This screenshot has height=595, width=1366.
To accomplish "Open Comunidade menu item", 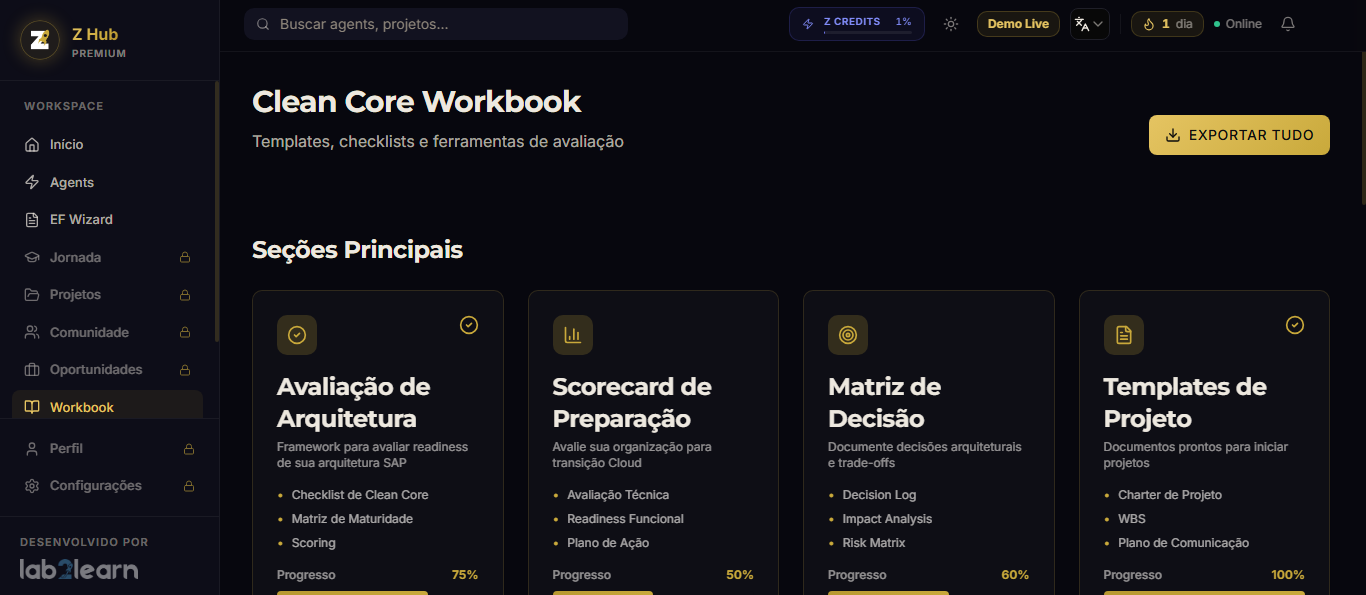I will (x=108, y=332).
